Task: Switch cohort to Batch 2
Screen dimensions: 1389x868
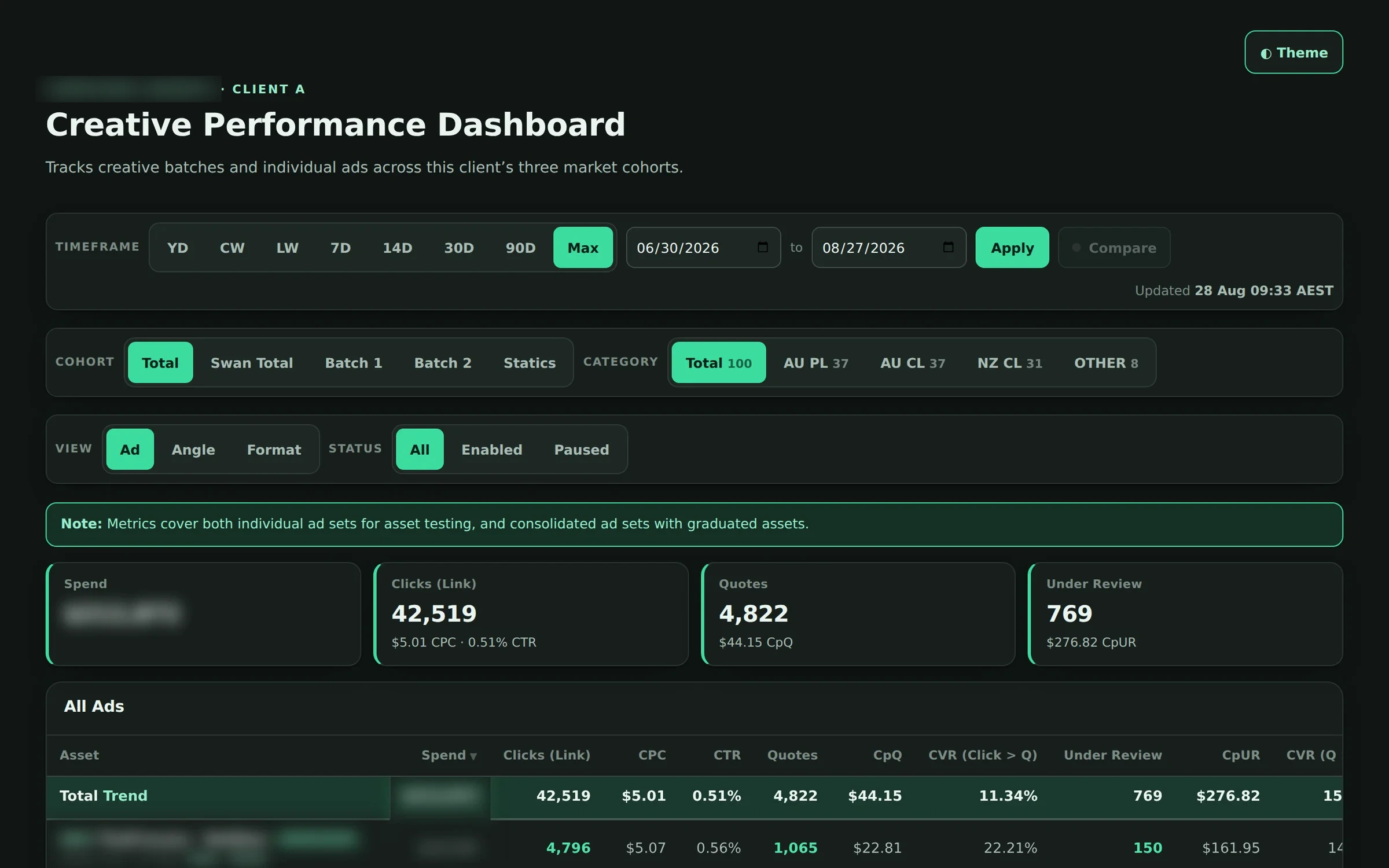Action: [x=443, y=363]
